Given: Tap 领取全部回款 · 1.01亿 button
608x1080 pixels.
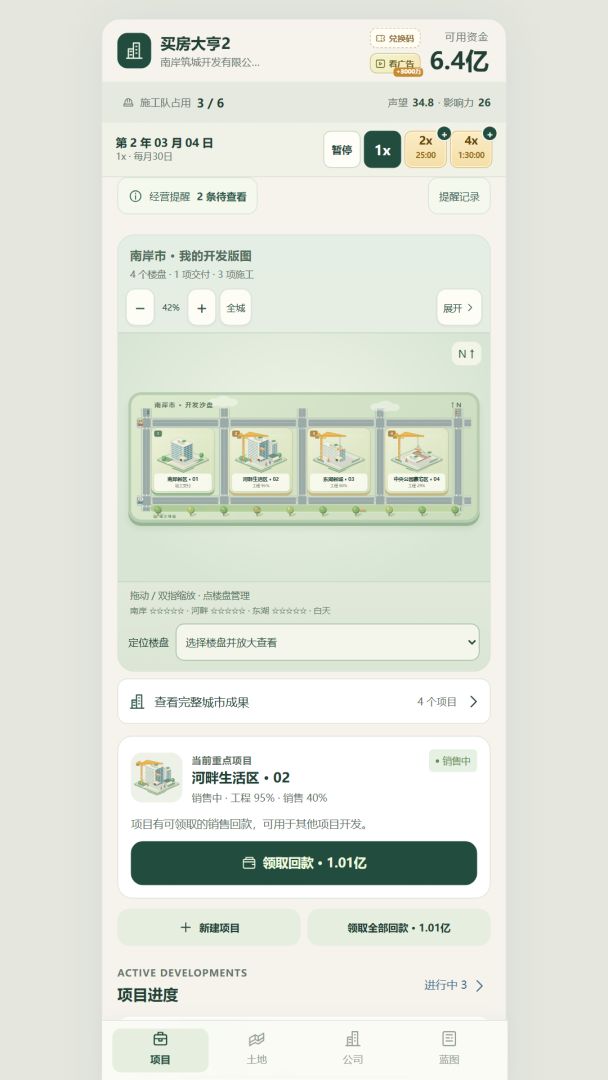Looking at the screenshot, I should [399, 928].
